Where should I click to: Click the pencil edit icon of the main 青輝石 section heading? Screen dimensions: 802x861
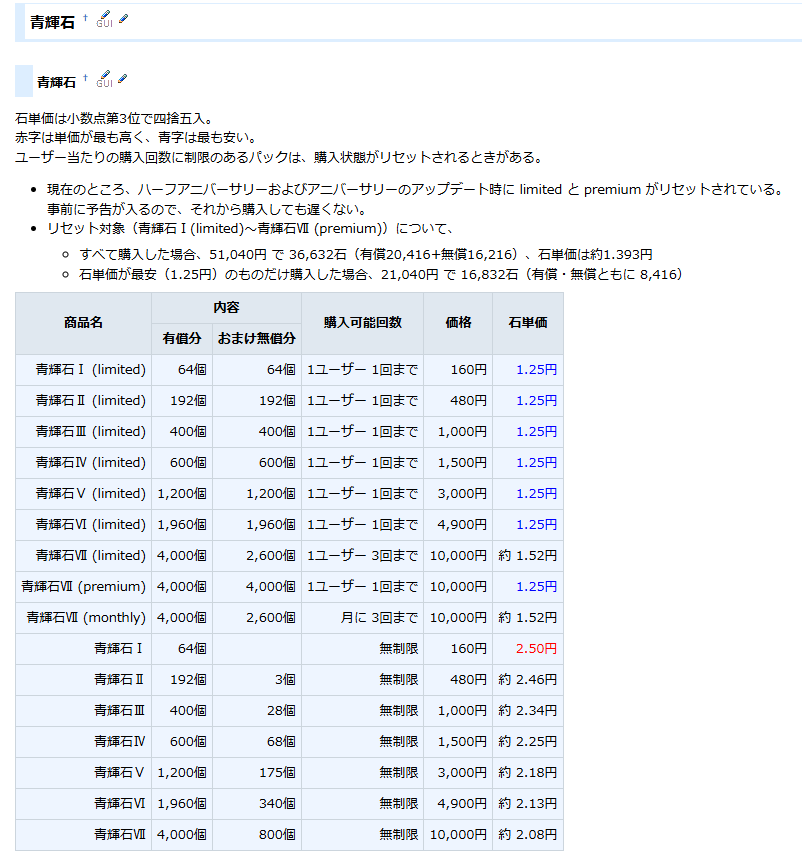pyautogui.click(x=124, y=19)
